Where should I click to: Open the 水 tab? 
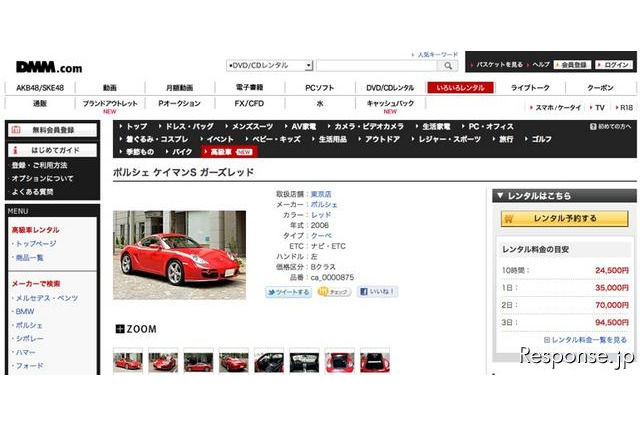pos(320,104)
